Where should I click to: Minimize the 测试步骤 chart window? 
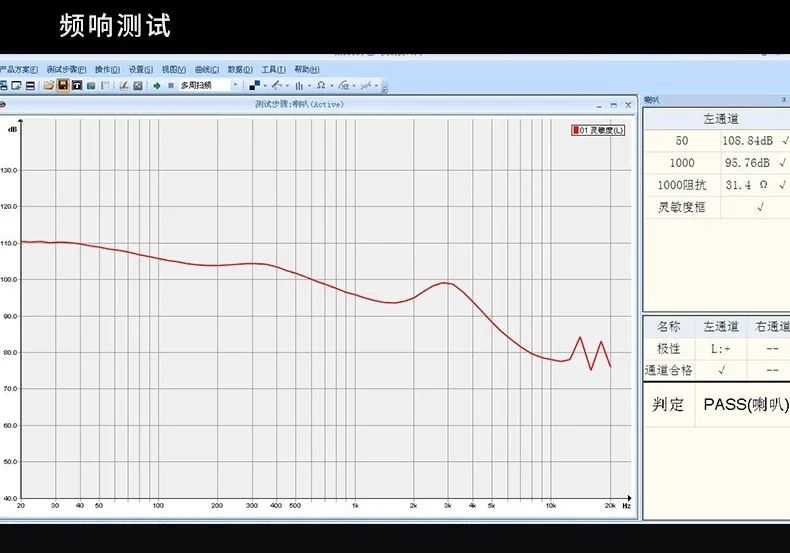pos(599,105)
